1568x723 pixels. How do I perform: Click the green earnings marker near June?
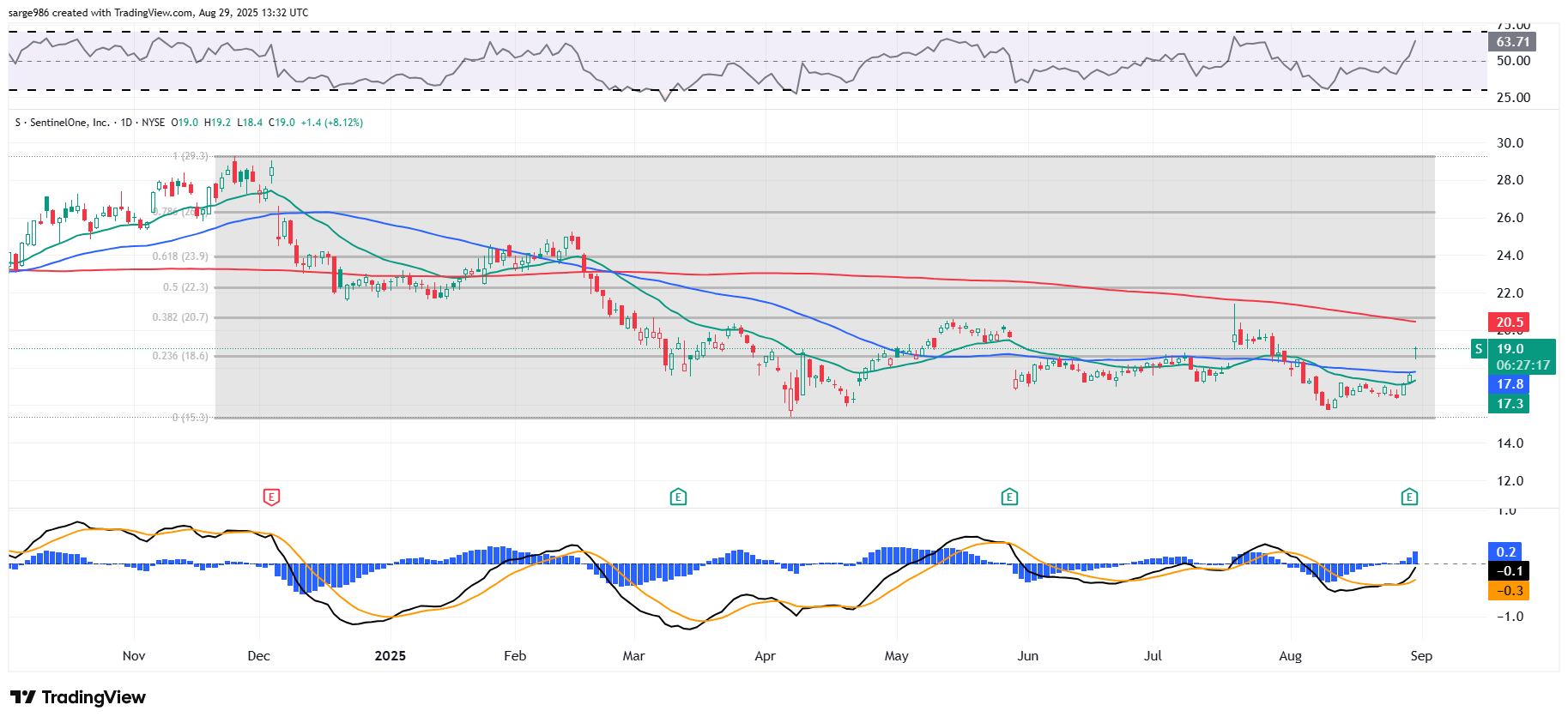tap(1009, 497)
